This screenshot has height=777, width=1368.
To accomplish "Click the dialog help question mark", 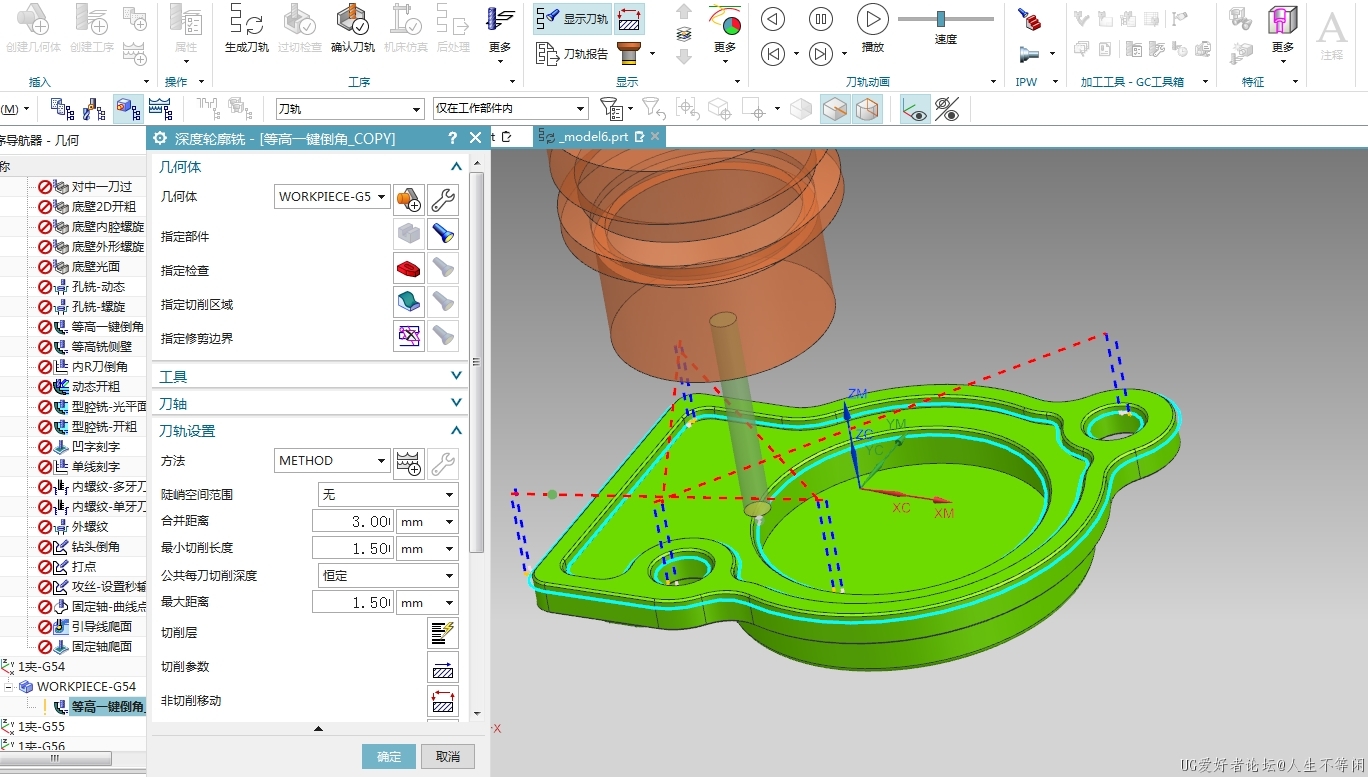I will point(452,139).
